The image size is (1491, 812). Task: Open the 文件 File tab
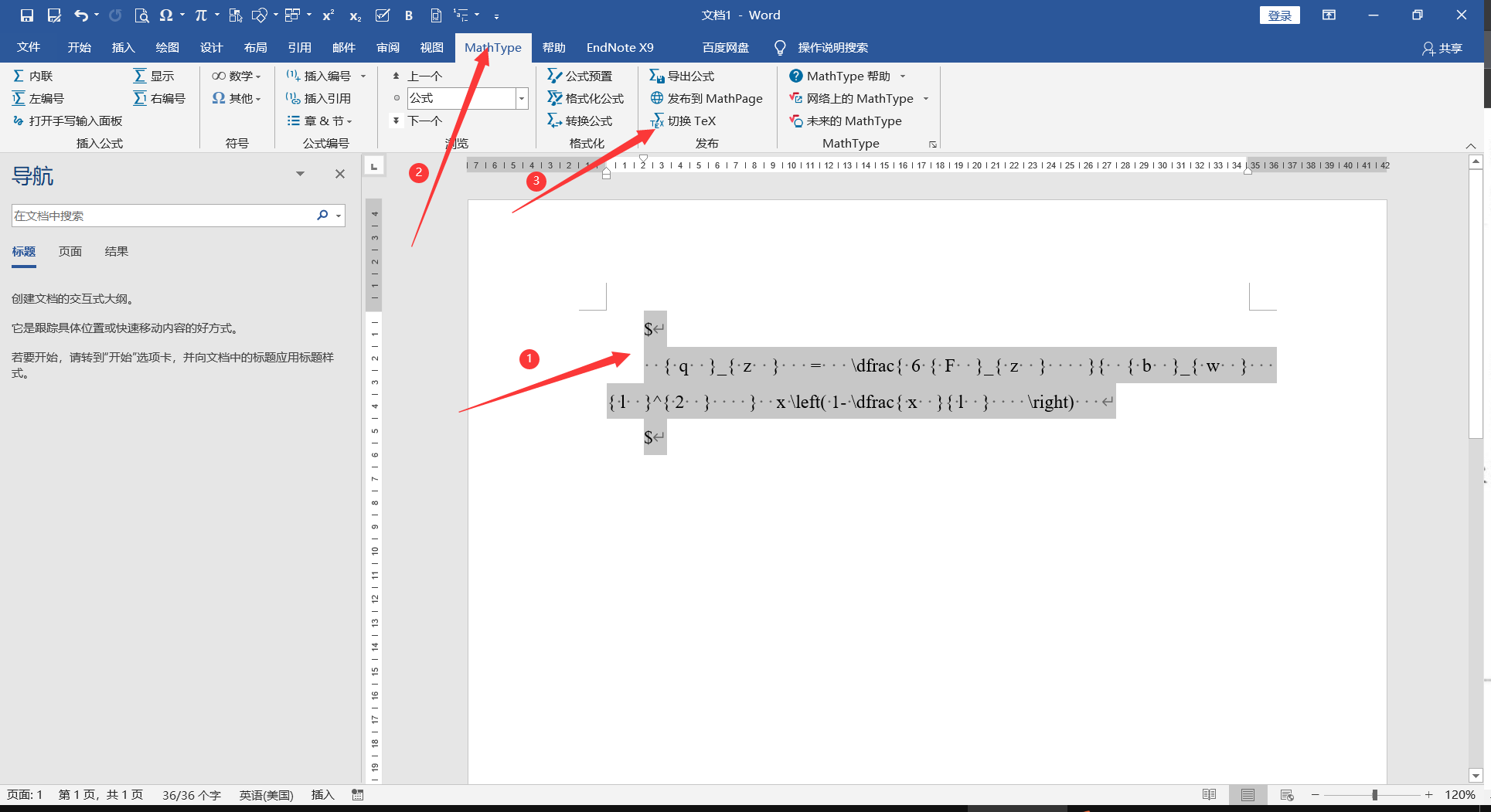coord(29,48)
